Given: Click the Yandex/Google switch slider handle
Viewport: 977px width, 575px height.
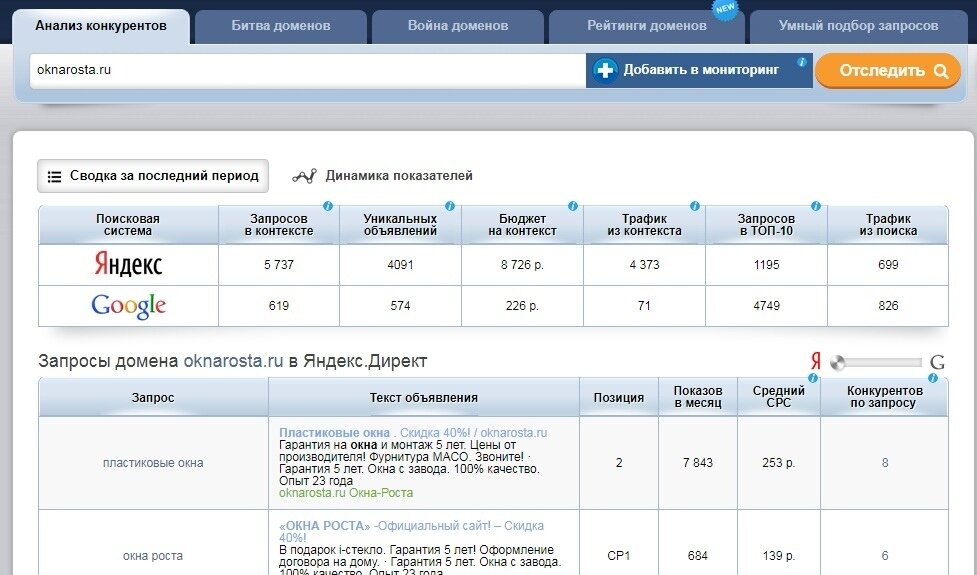Looking at the screenshot, I should pos(838,363).
